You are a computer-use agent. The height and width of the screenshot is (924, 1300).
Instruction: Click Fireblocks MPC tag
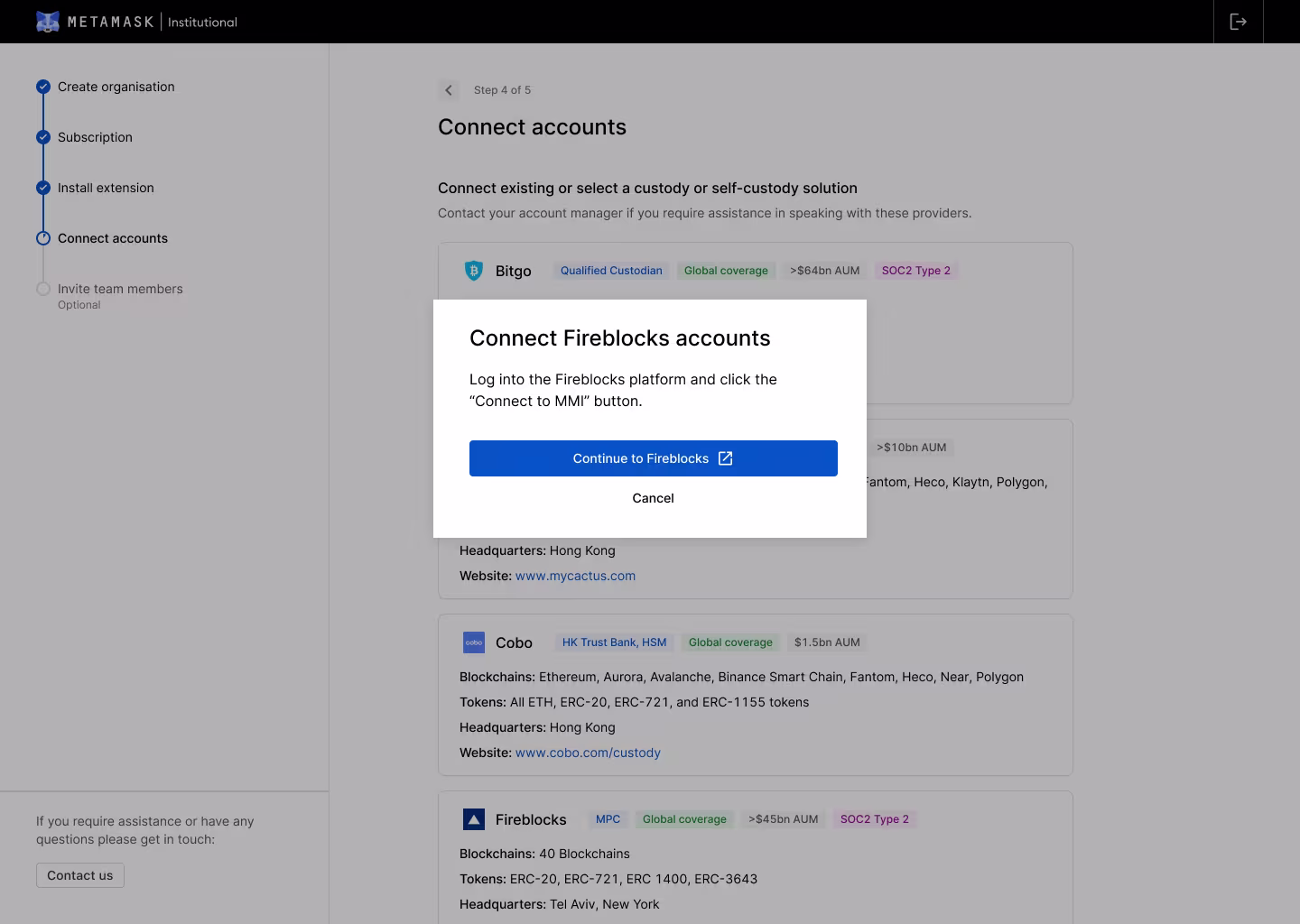(x=608, y=819)
